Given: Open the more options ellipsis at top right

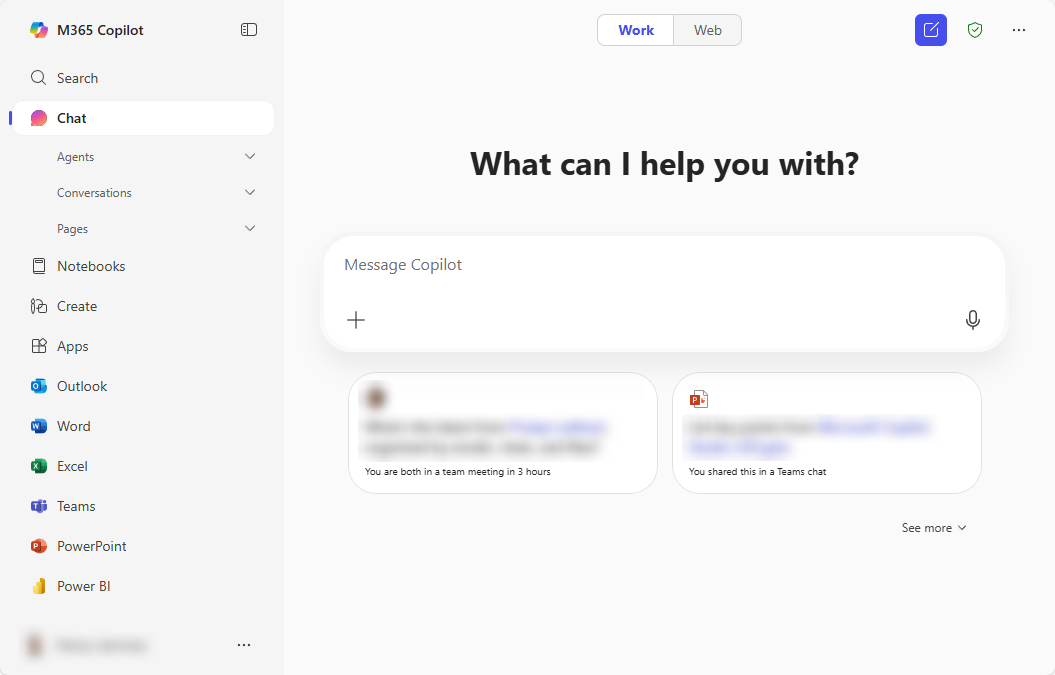Looking at the screenshot, I should click(x=1019, y=30).
